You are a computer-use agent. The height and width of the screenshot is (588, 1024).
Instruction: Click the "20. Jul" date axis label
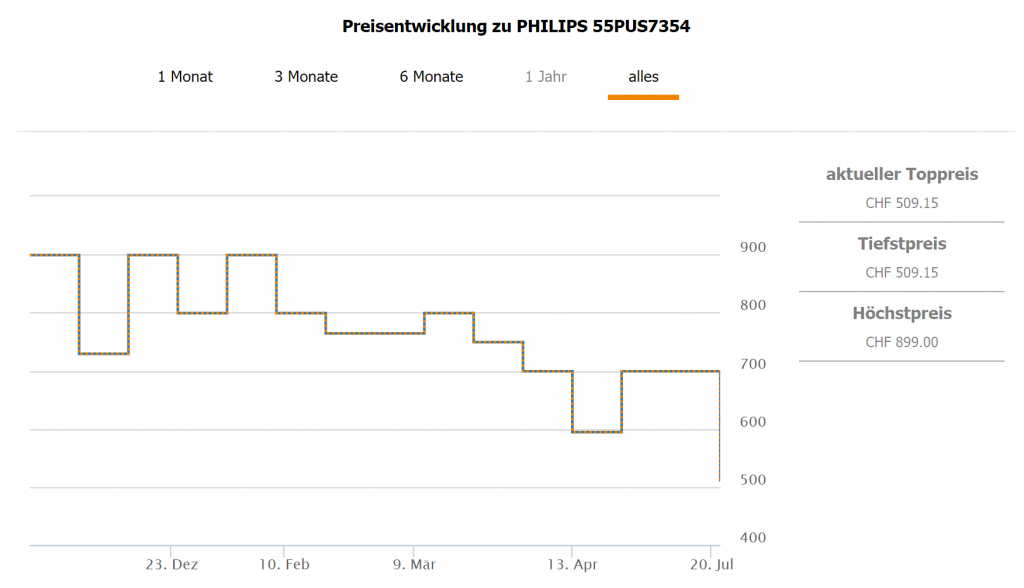point(710,565)
